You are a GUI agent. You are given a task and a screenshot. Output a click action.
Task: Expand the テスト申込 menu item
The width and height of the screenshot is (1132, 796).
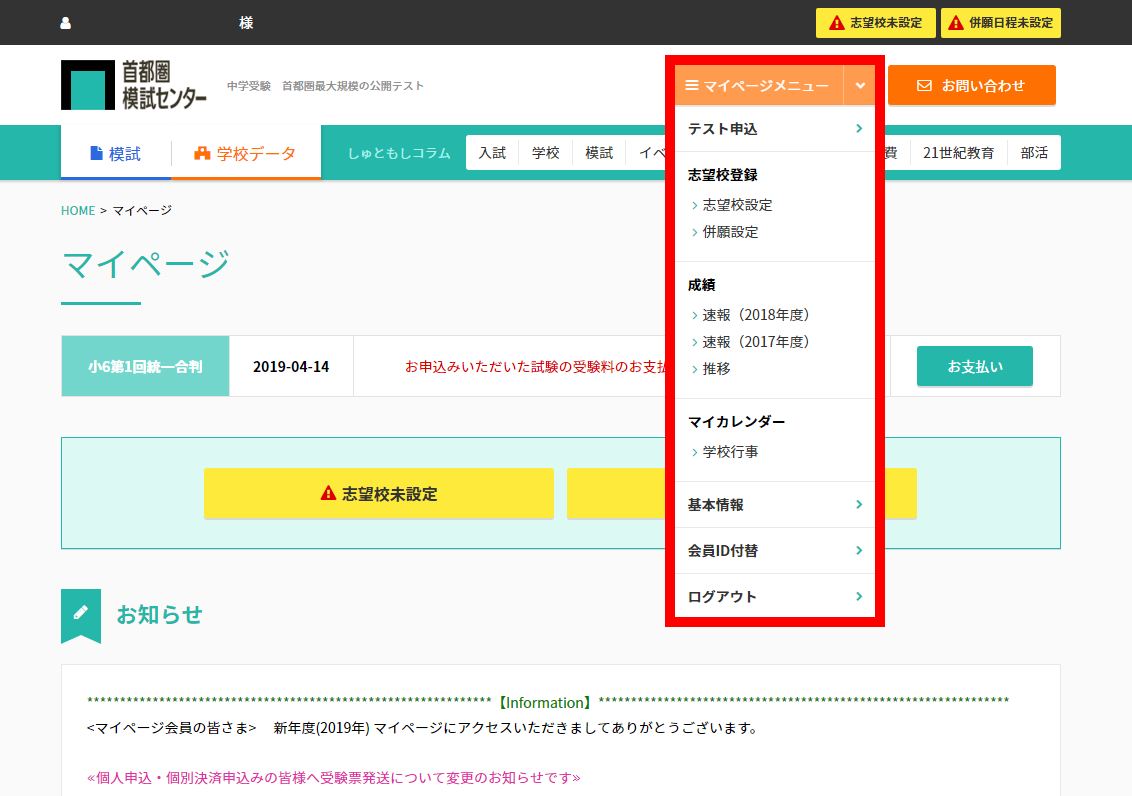point(774,129)
